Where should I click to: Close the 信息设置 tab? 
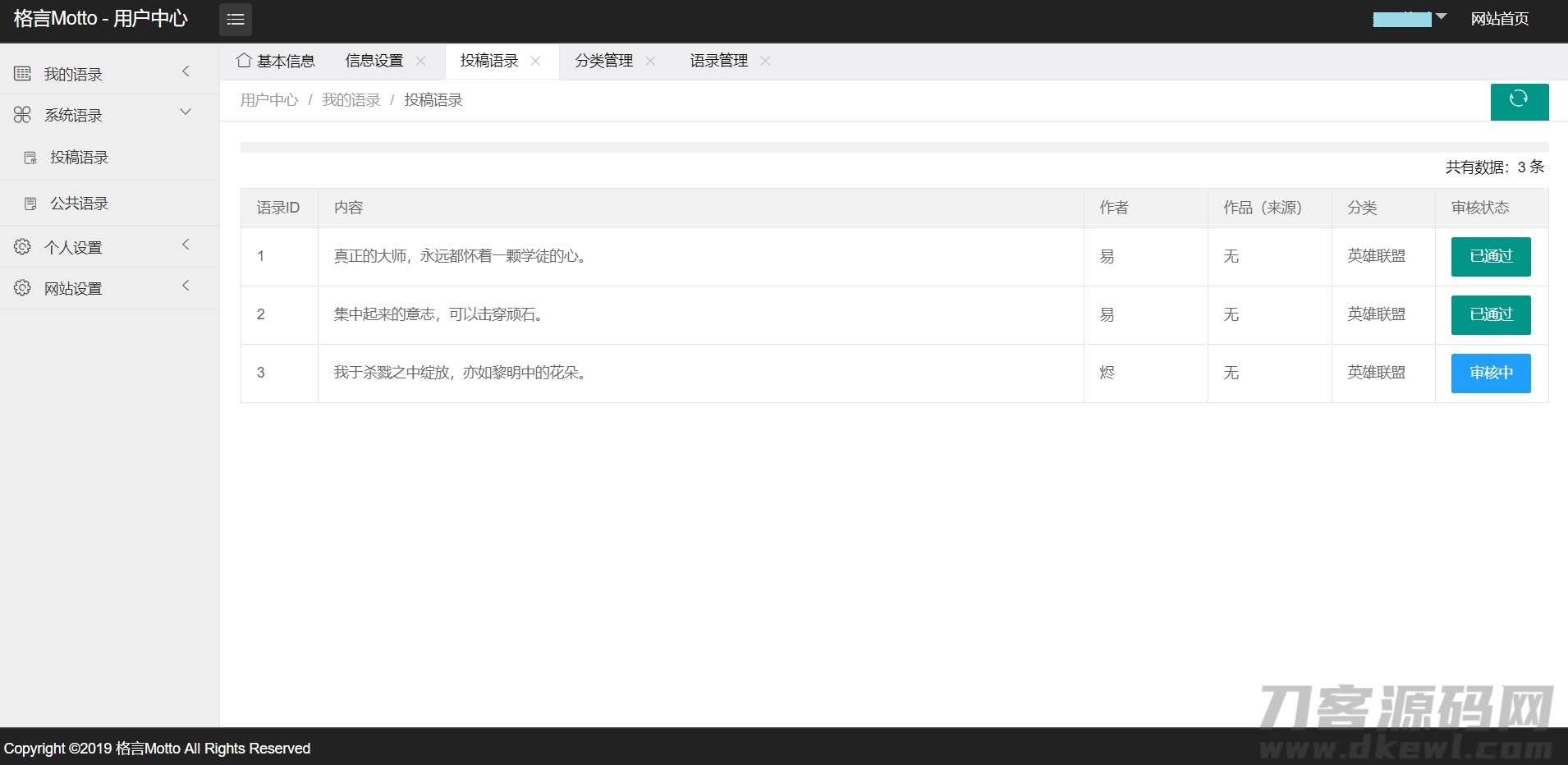[x=420, y=61]
